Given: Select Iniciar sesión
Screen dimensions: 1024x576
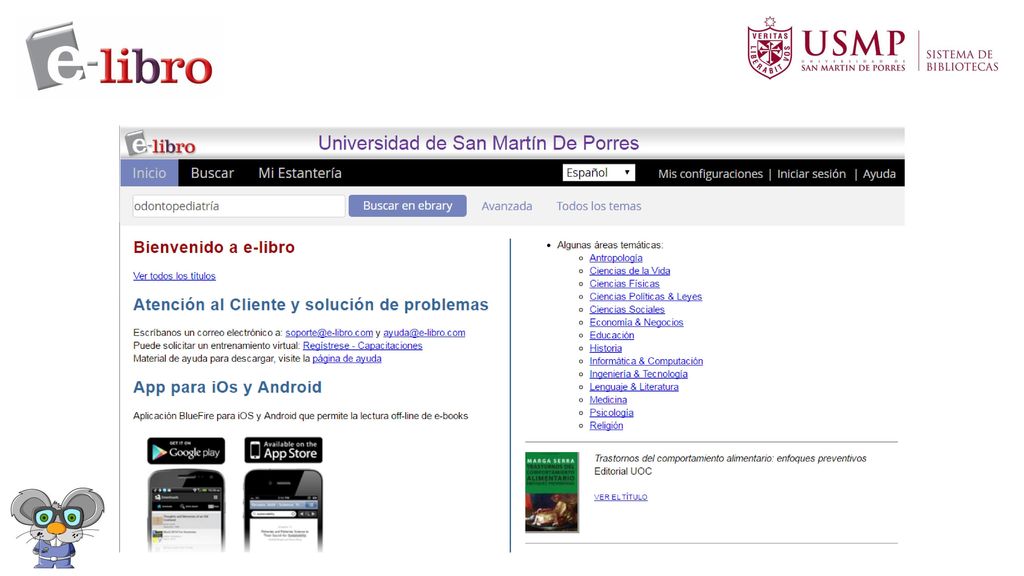Looking at the screenshot, I should [811, 174].
